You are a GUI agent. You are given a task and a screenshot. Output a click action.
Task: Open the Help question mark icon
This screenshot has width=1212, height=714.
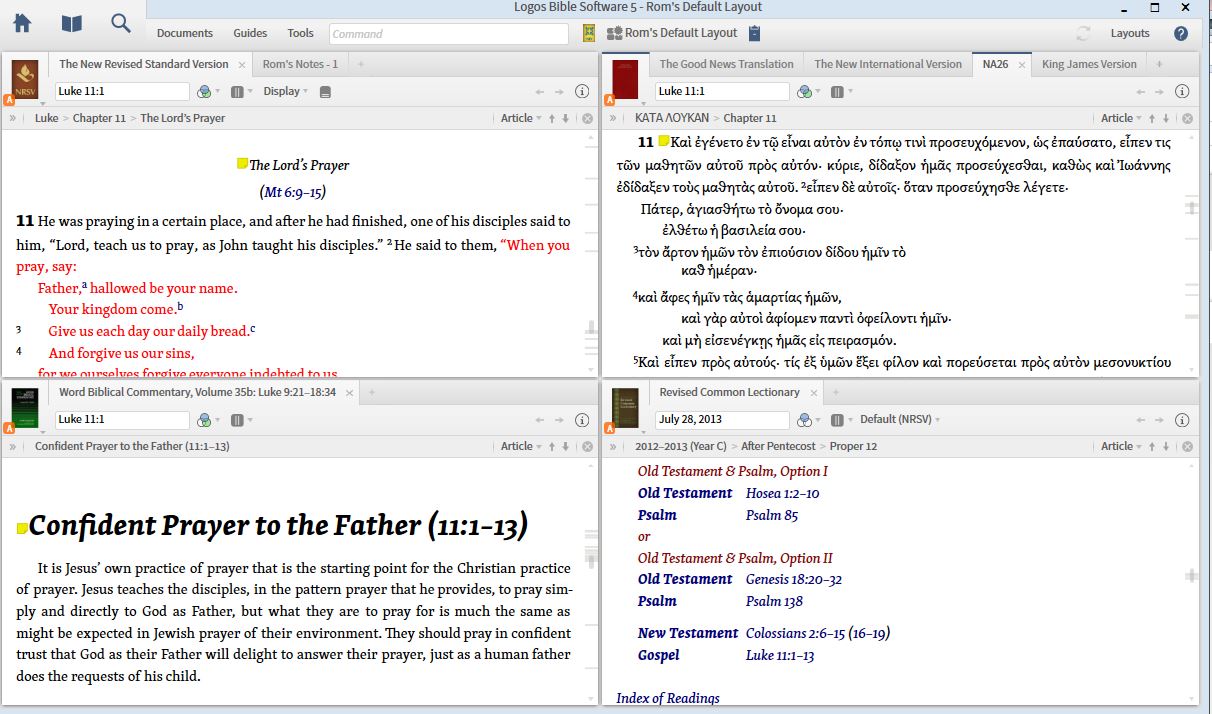click(x=1181, y=33)
